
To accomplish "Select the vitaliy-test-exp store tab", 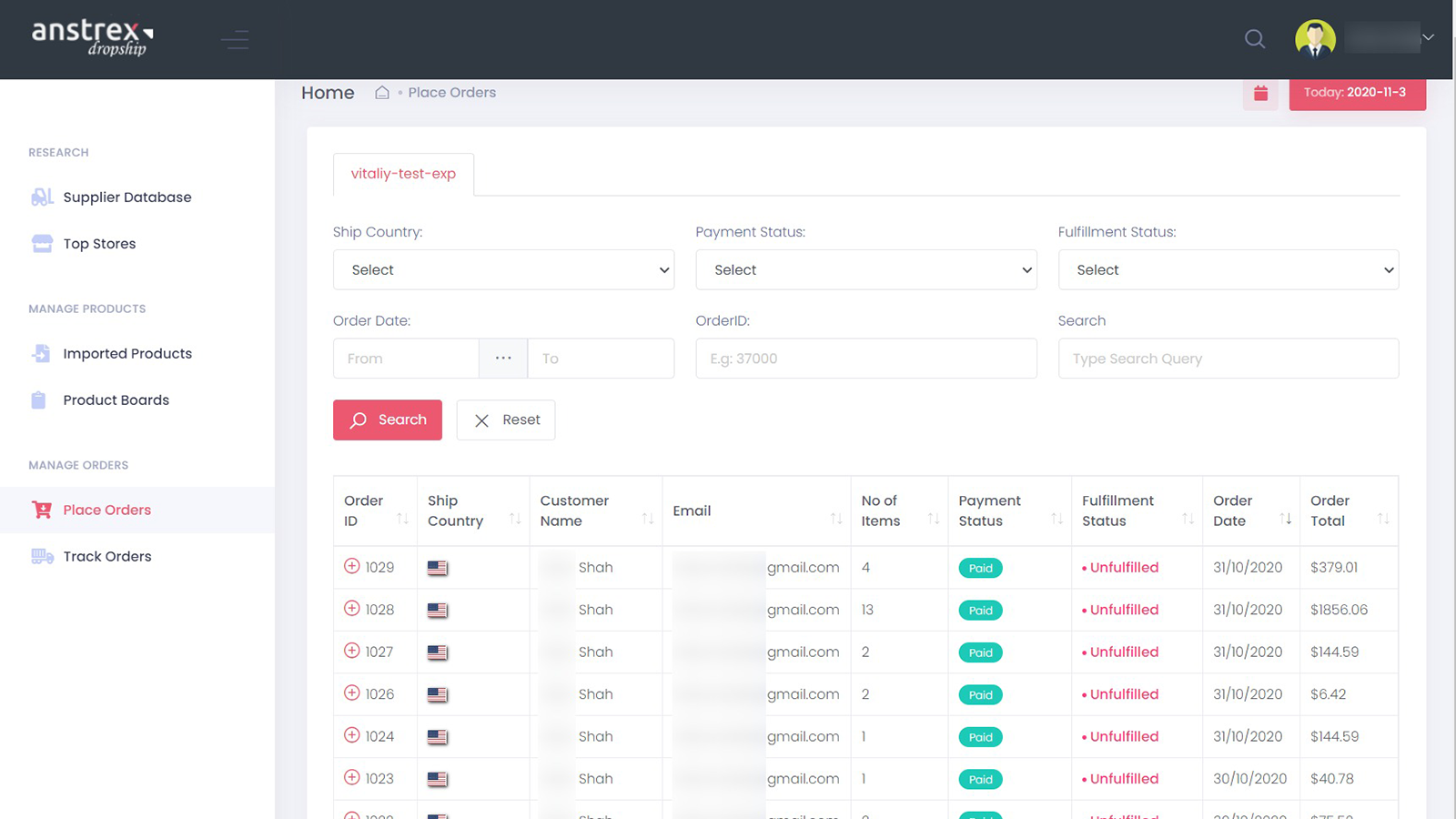I will coord(403,174).
